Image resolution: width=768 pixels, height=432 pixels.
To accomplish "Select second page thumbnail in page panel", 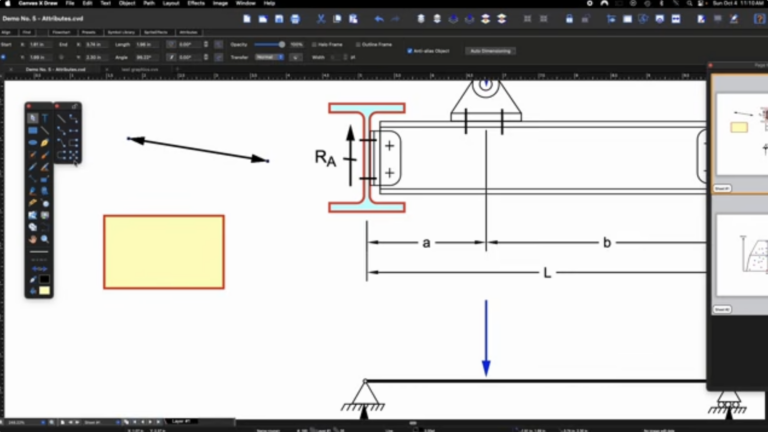I will [x=742, y=256].
